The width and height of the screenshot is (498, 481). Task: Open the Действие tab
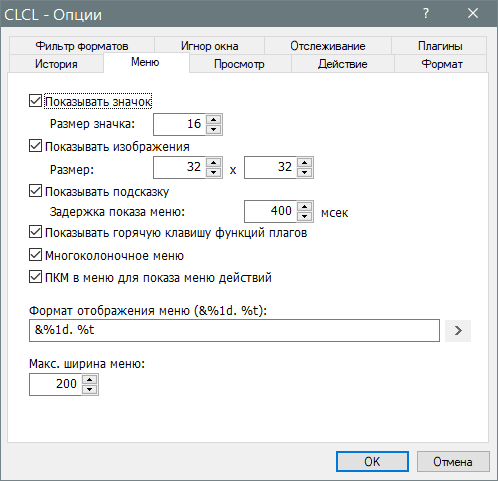343,64
